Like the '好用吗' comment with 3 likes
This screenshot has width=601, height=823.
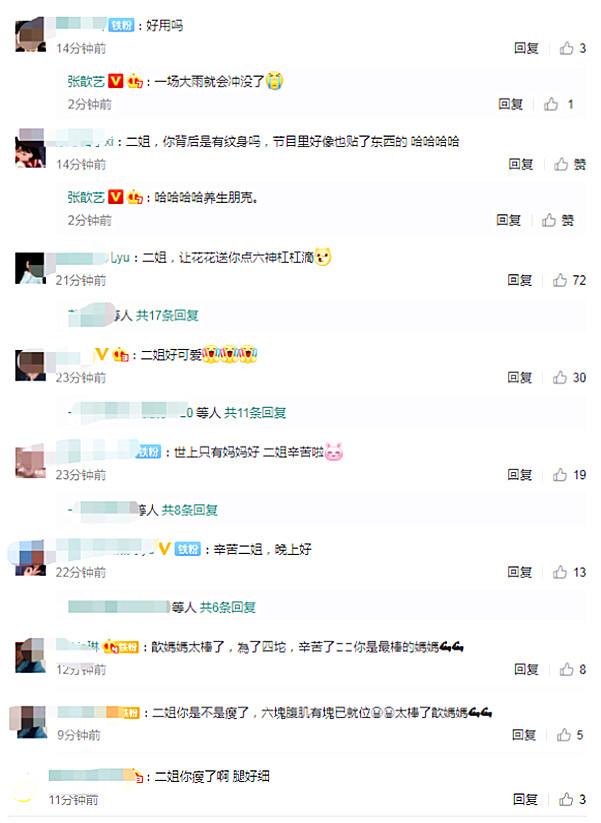[572, 48]
